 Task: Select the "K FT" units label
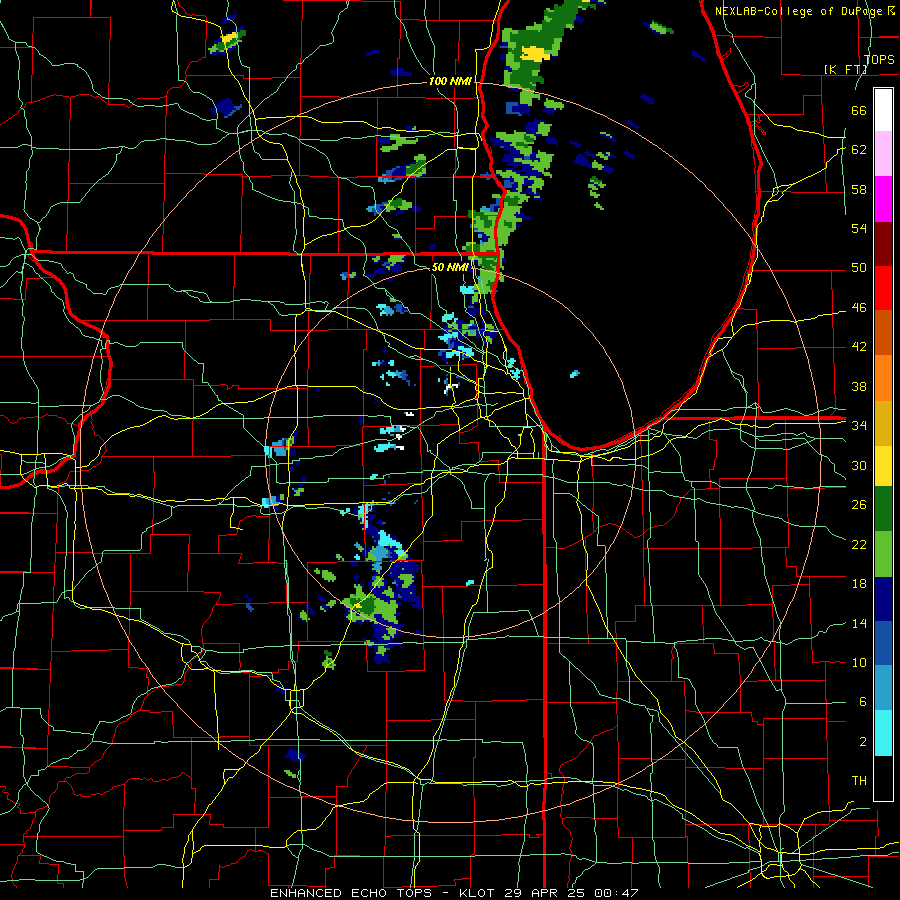(845, 69)
